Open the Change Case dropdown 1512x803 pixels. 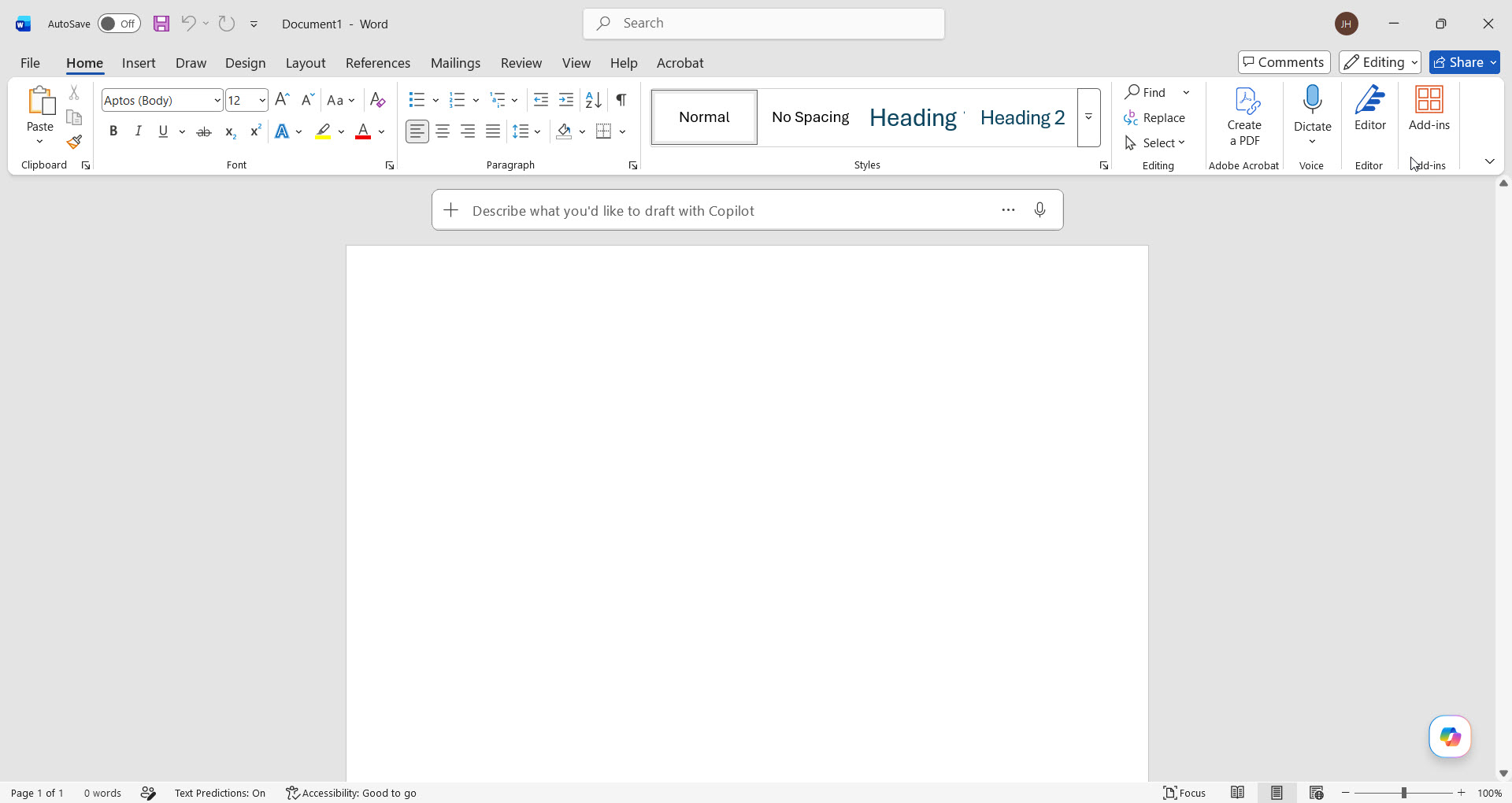pos(341,100)
